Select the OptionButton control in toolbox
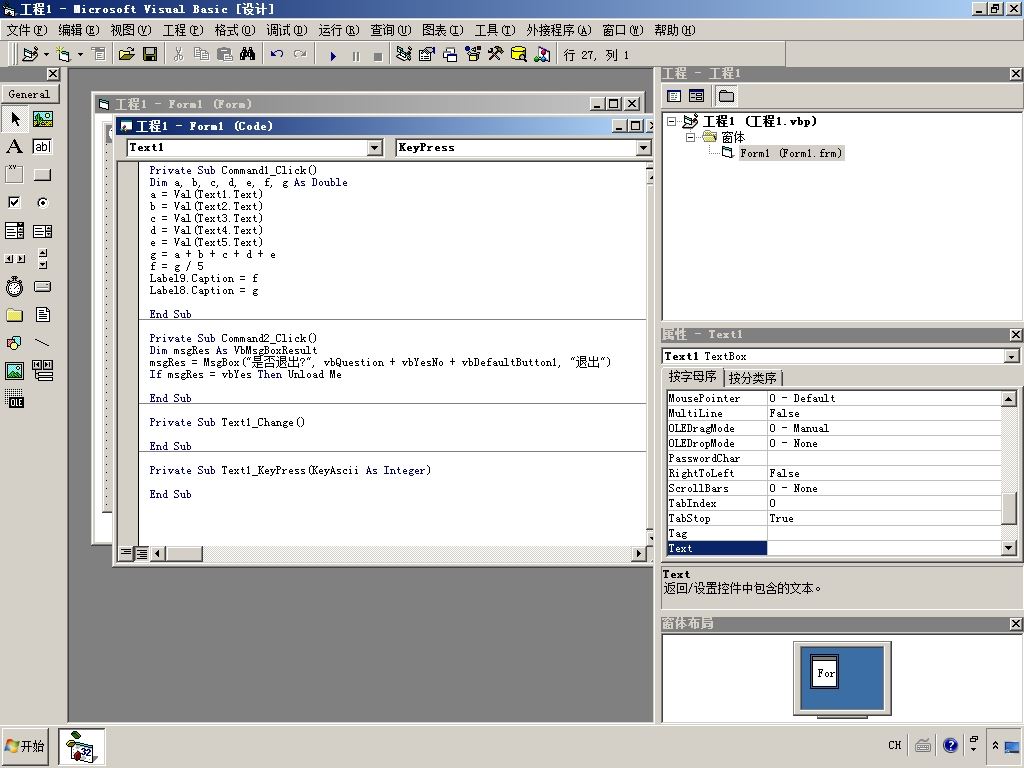 [x=42, y=203]
